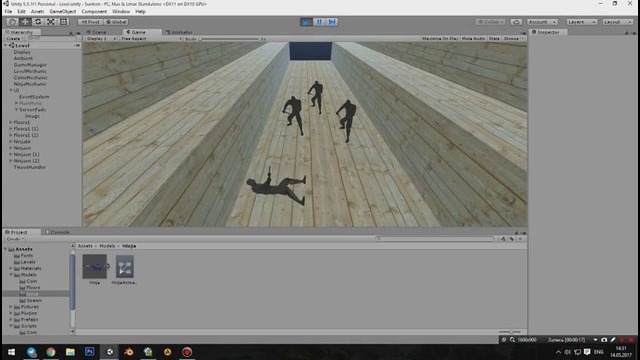Open Blender from the taskbar
The width and height of the screenshot is (640, 360).
click(x=129, y=352)
